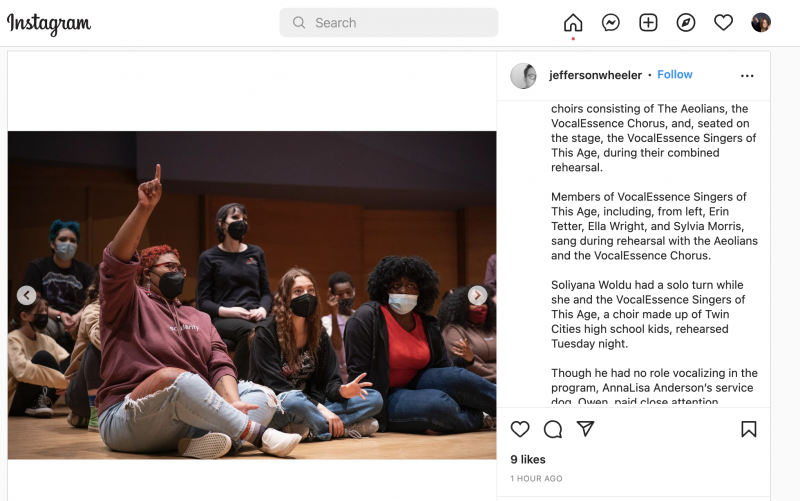Like the post with heart icon
Viewport: 800px width, 501px height.
click(520, 429)
